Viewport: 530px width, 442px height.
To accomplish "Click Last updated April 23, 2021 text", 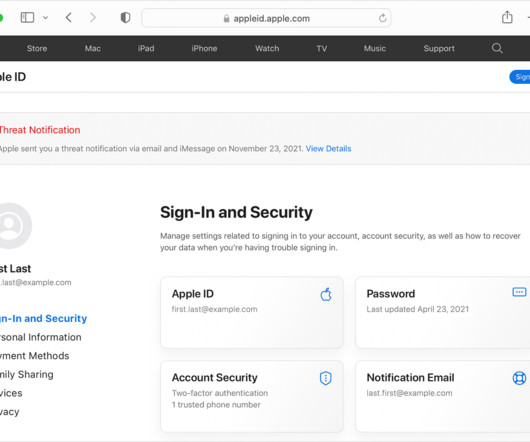I will click(x=418, y=309).
